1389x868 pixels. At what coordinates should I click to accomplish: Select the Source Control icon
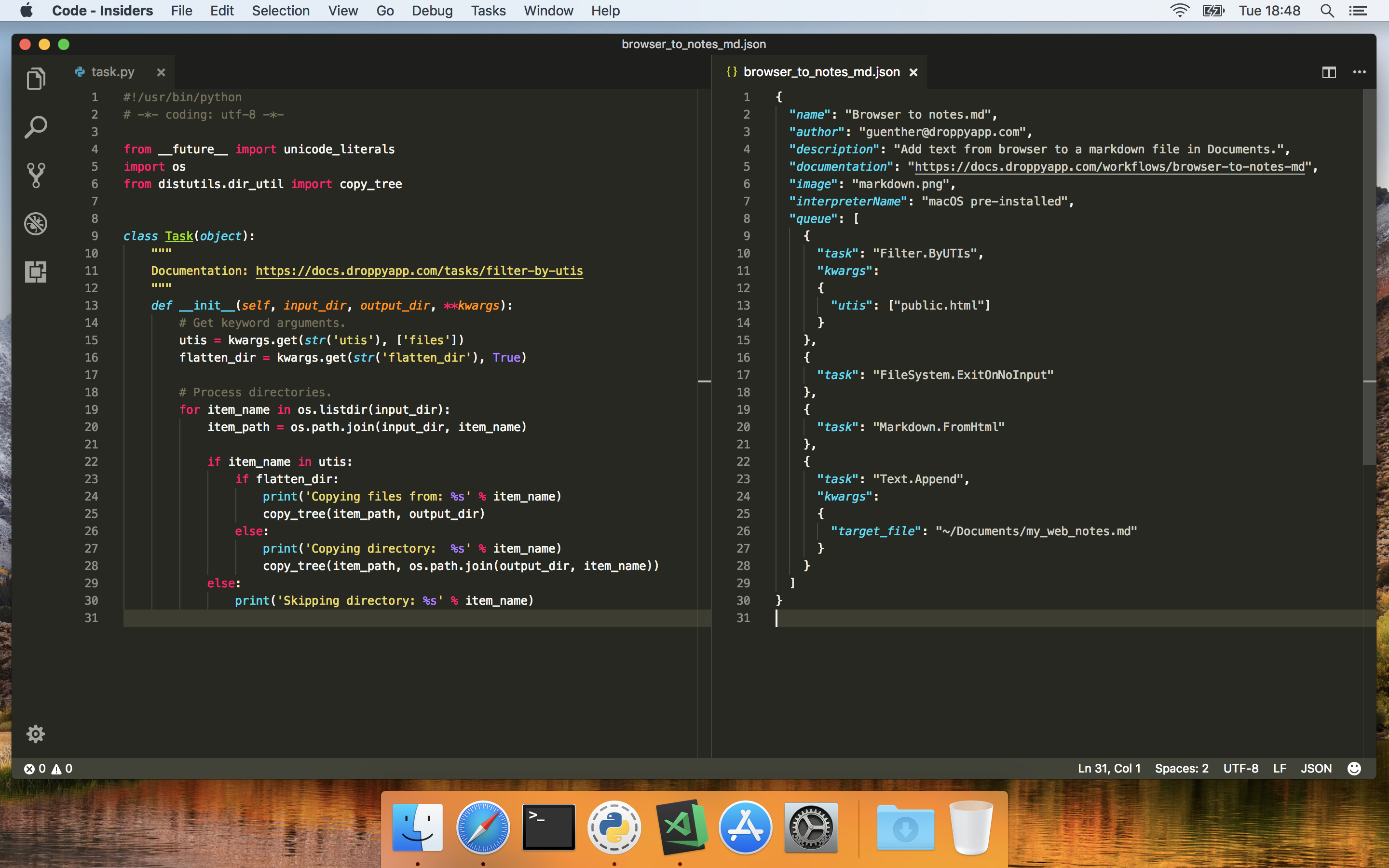[x=36, y=175]
